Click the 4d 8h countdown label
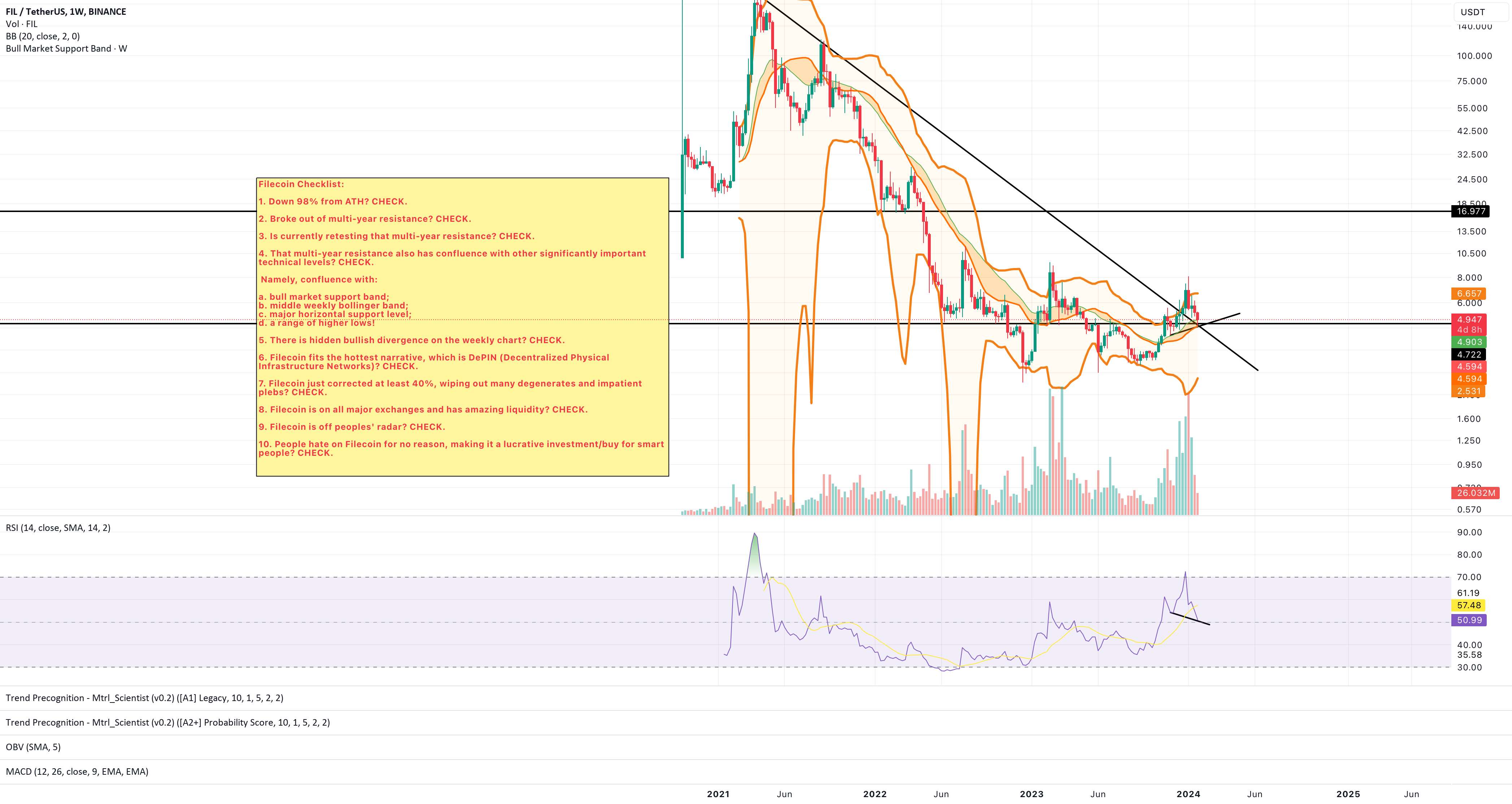Viewport: 1512px width, 804px height. point(1469,330)
